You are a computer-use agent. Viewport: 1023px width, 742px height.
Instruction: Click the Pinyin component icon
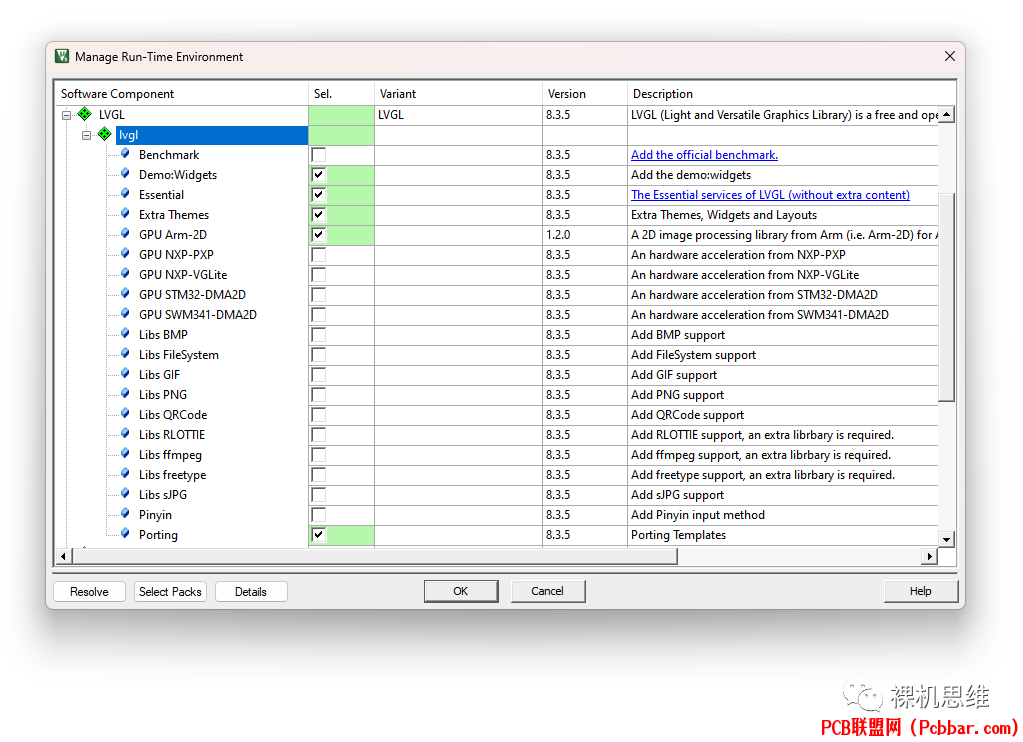tap(125, 514)
